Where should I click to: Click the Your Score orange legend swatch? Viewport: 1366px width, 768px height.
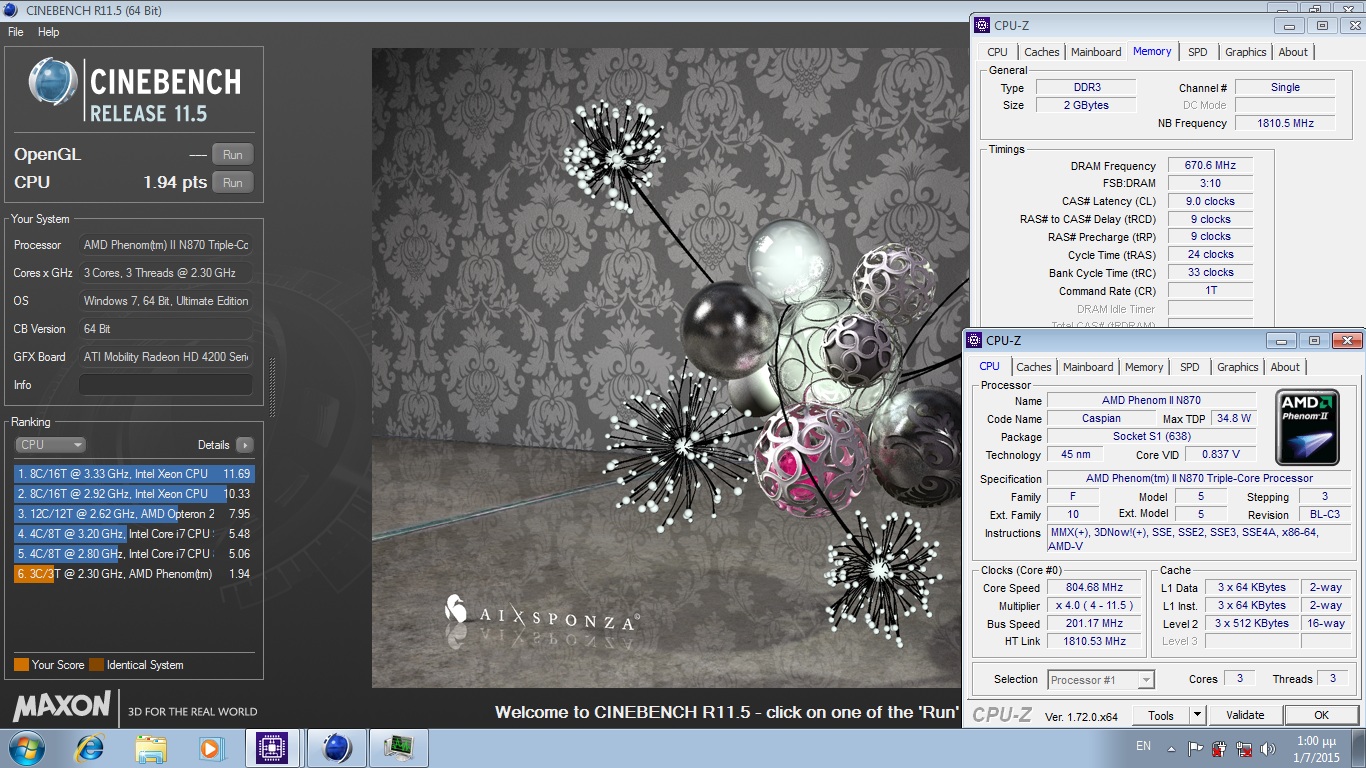21,665
